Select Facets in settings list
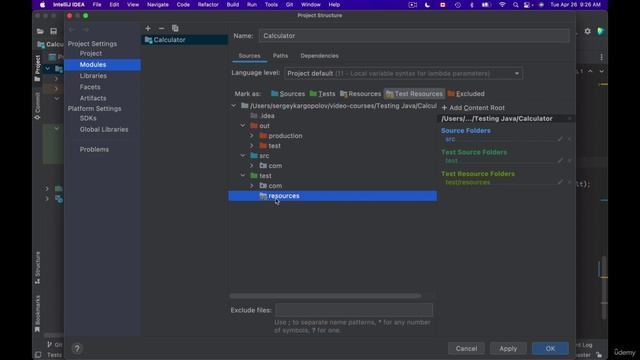The width and height of the screenshot is (640, 360). 90,87
